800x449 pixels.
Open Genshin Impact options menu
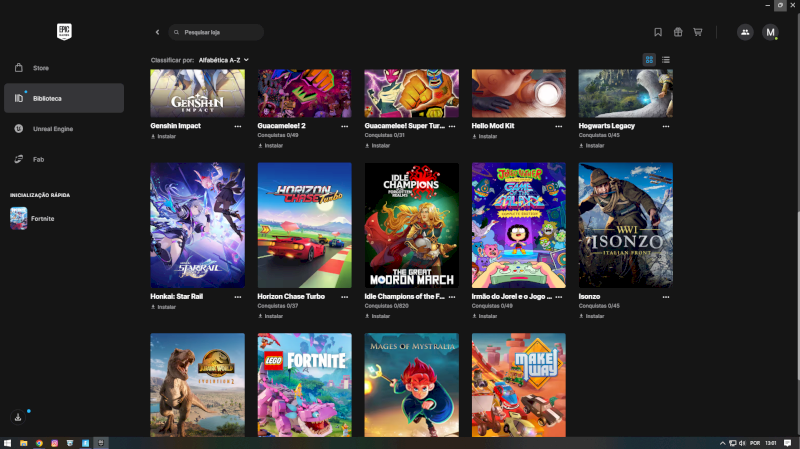238,126
